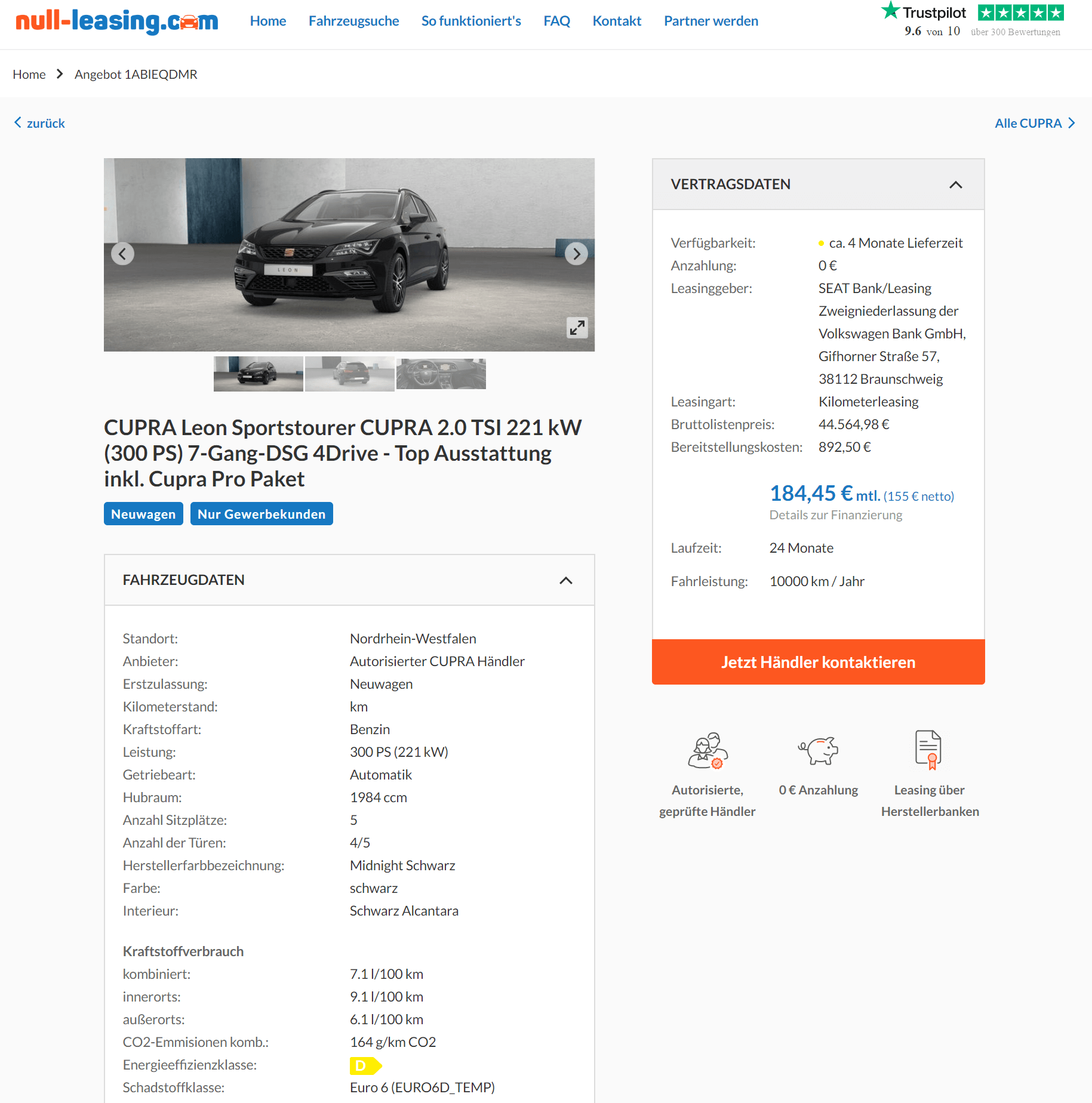The image size is (1092, 1103).
Task: Go back via the zurück link
Action: pyautogui.click(x=39, y=124)
